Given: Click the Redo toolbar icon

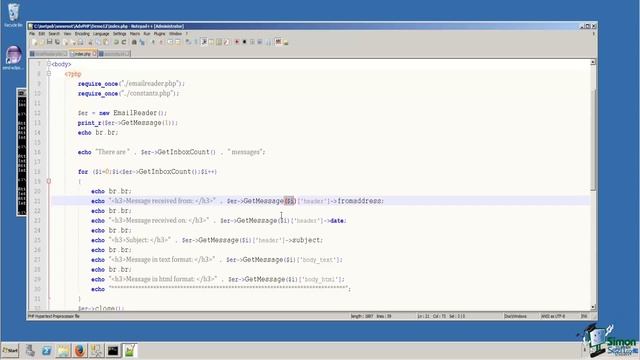Looking at the screenshot, I should 124,42.
